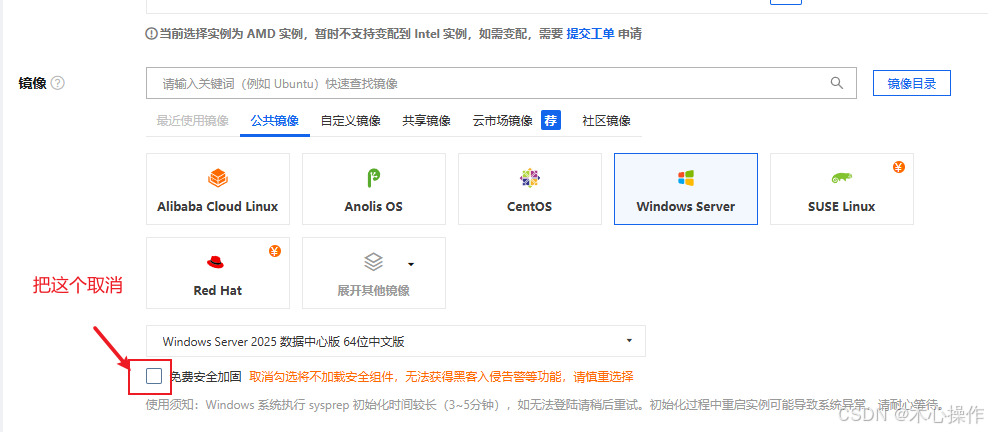The height and width of the screenshot is (432, 988).
Task: Click the 使用须知 sysprep notice text
Action: (x=545, y=404)
